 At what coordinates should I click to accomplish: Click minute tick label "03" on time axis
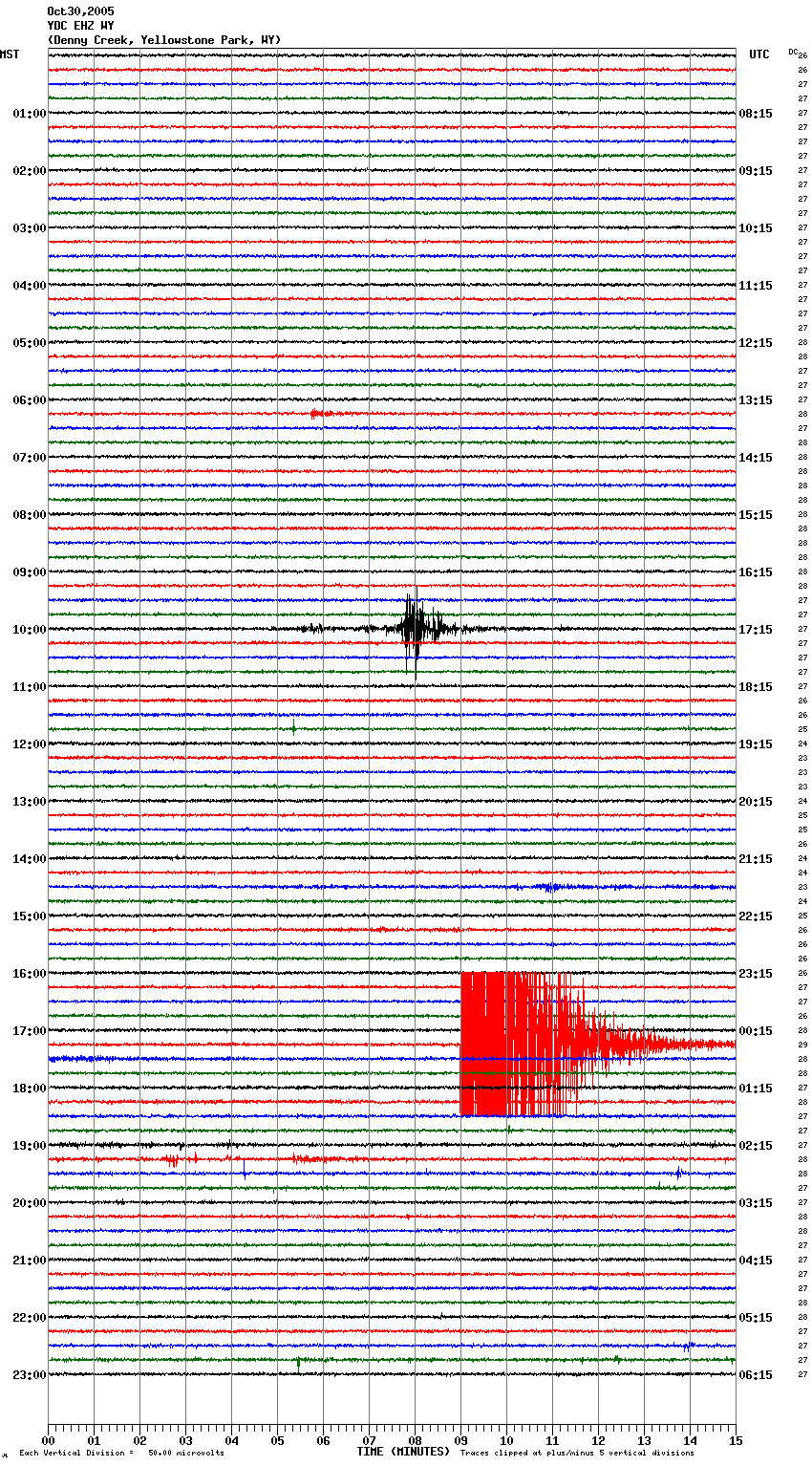[x=185, y=1440]
